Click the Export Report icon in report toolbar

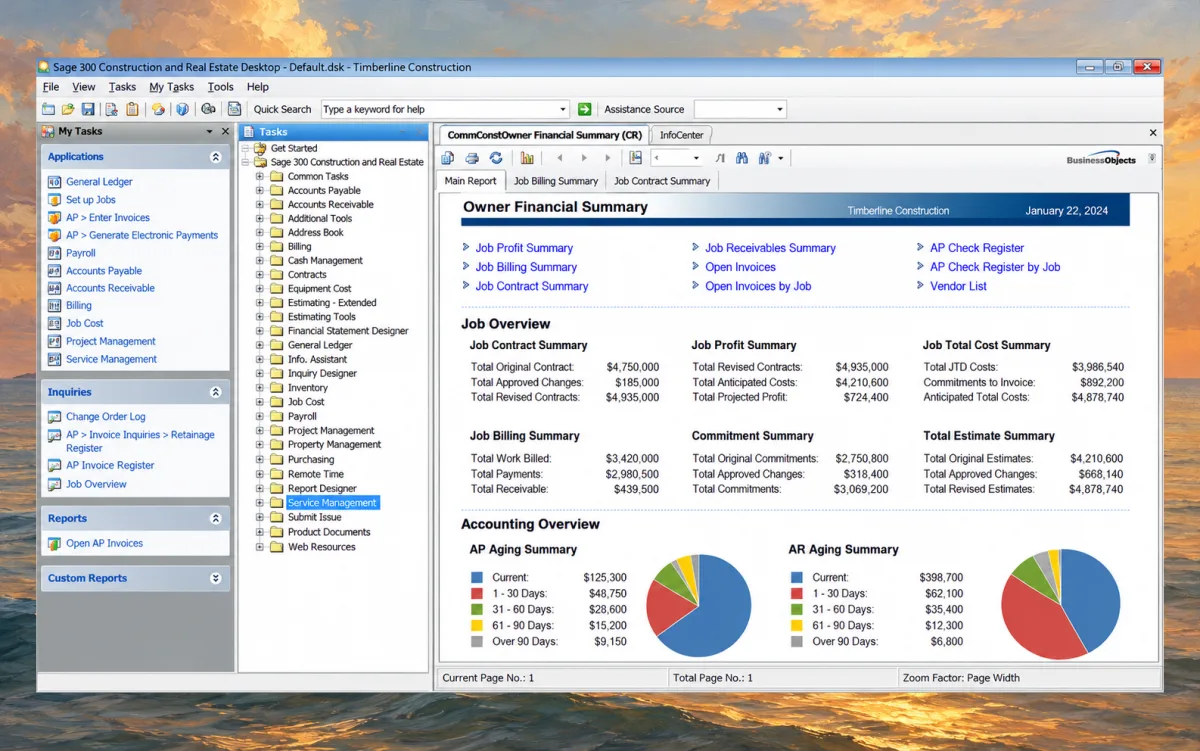[x=447, y=158]
